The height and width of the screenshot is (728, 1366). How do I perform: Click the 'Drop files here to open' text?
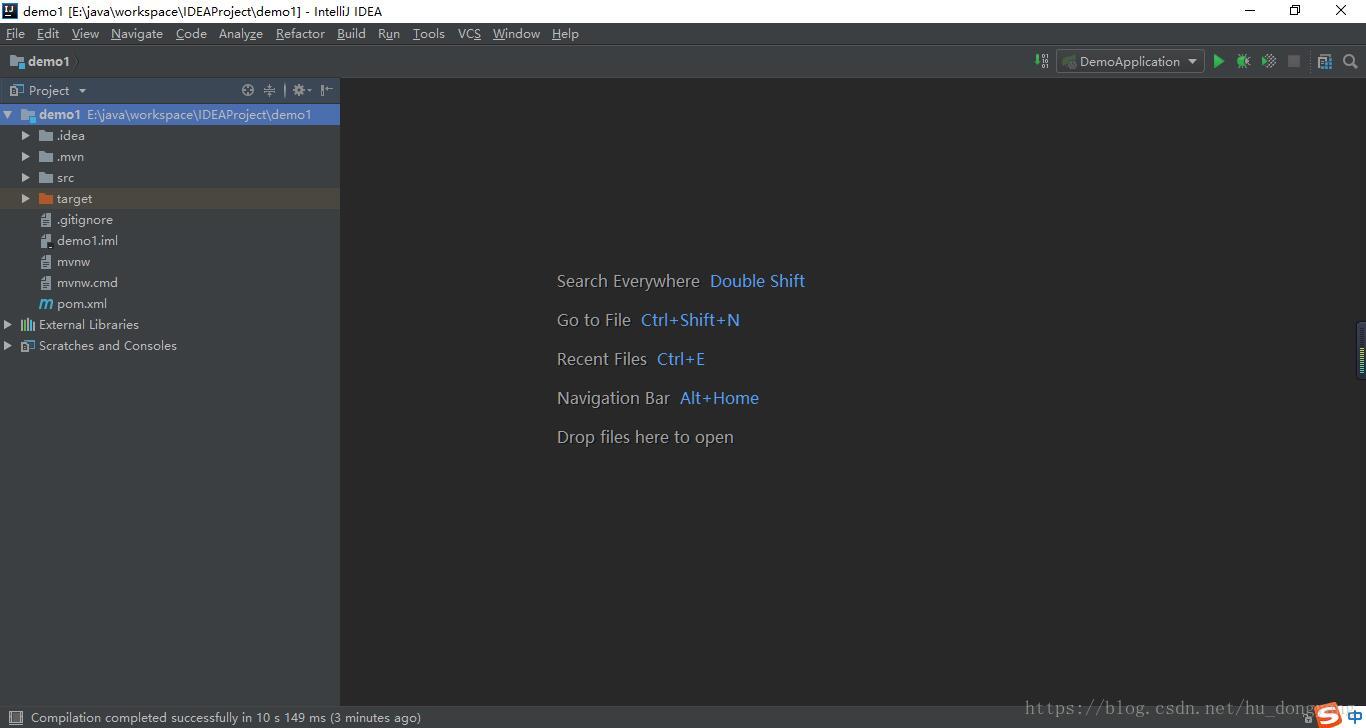point(645,437)
